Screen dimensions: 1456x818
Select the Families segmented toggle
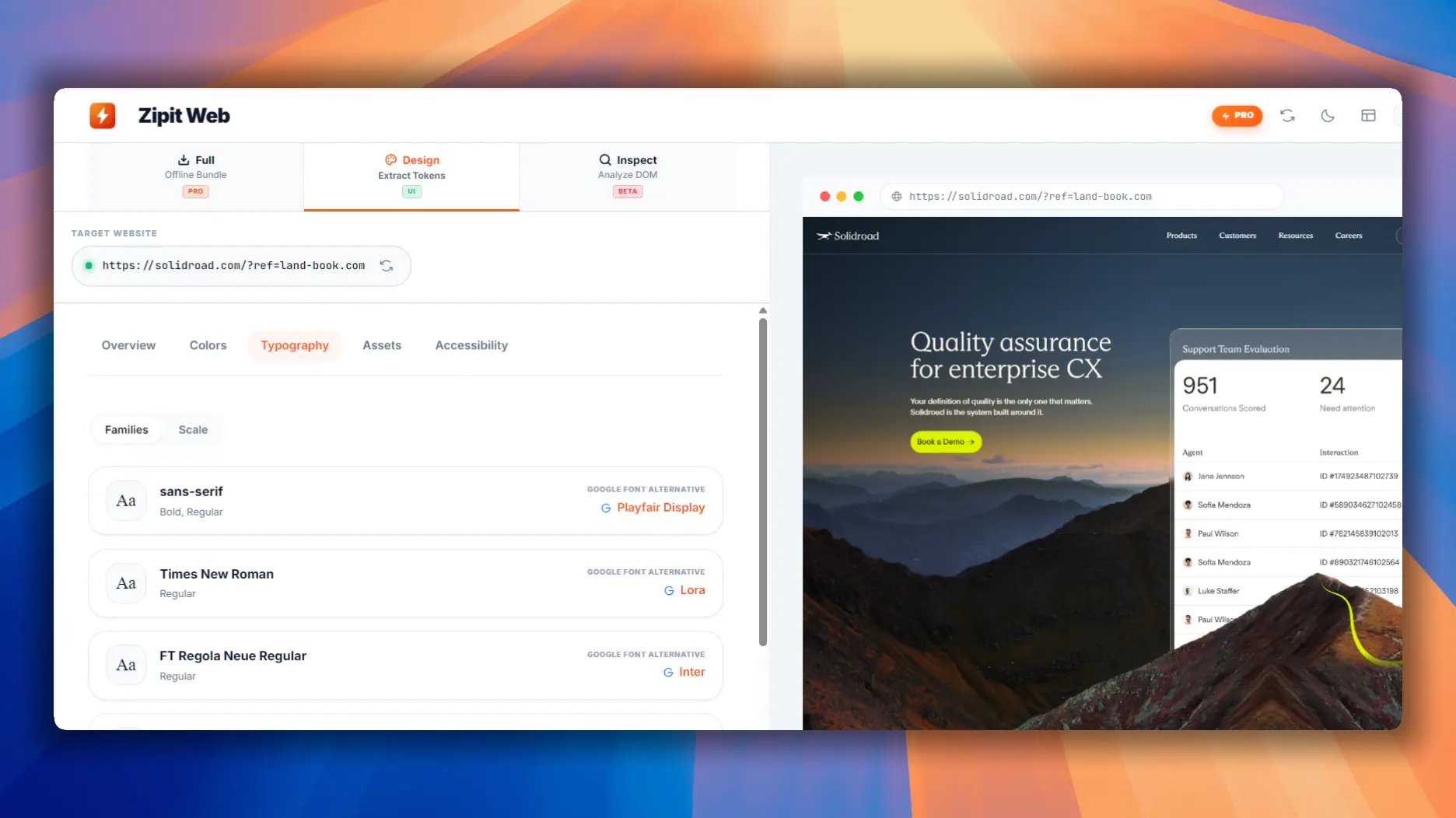tap(126, 429)
